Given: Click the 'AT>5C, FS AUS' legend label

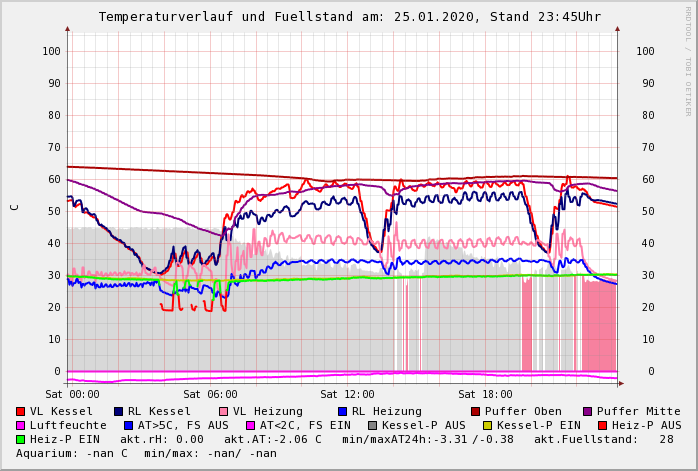Looking at the screenshot, I should (x=183, y=425).
